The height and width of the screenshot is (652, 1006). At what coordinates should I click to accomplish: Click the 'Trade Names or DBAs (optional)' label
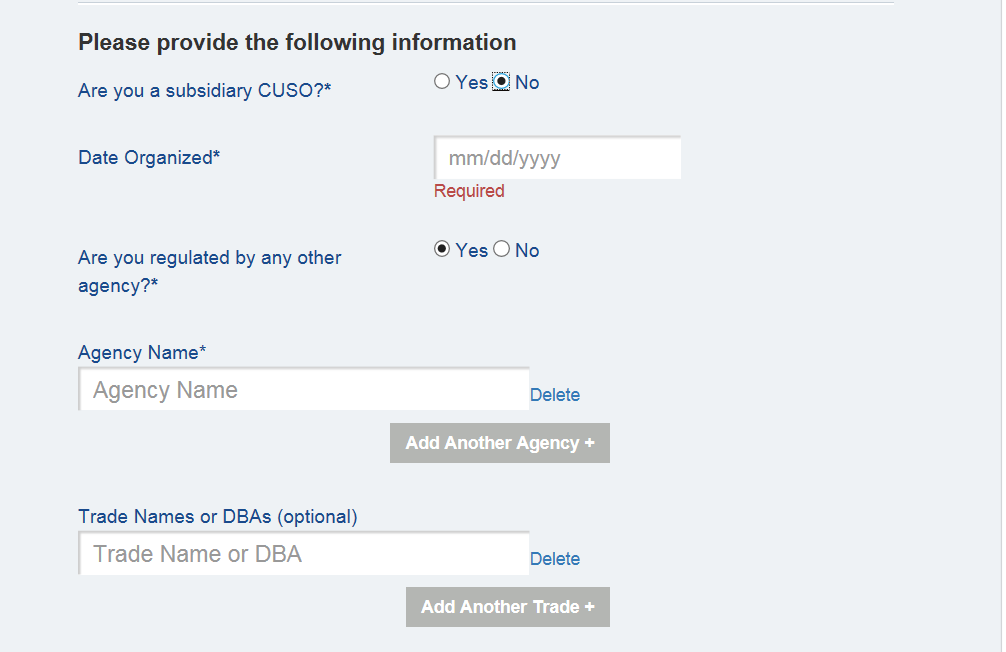click(x=218, y=517)
